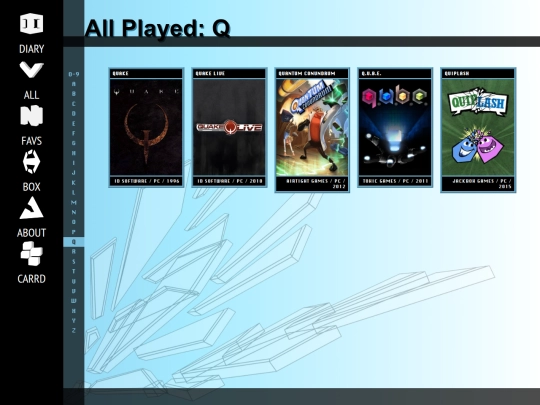Jump to letter H in index
The width and height of the screenshot is (540, 405).
coord(74,153)
